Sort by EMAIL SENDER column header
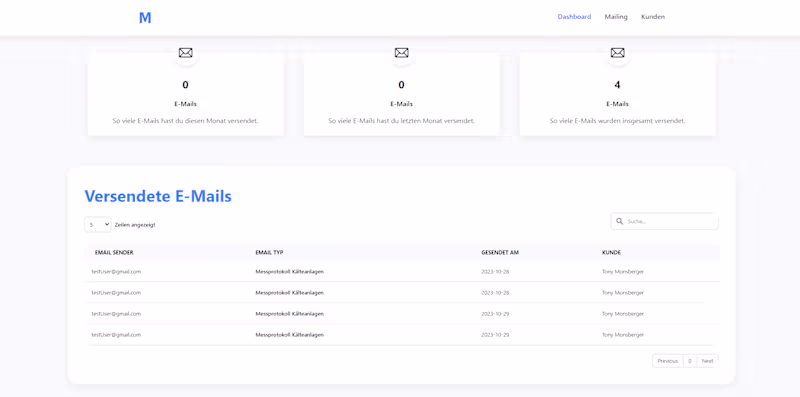Viewport: 800px width, 397px height. click(114, 253)
